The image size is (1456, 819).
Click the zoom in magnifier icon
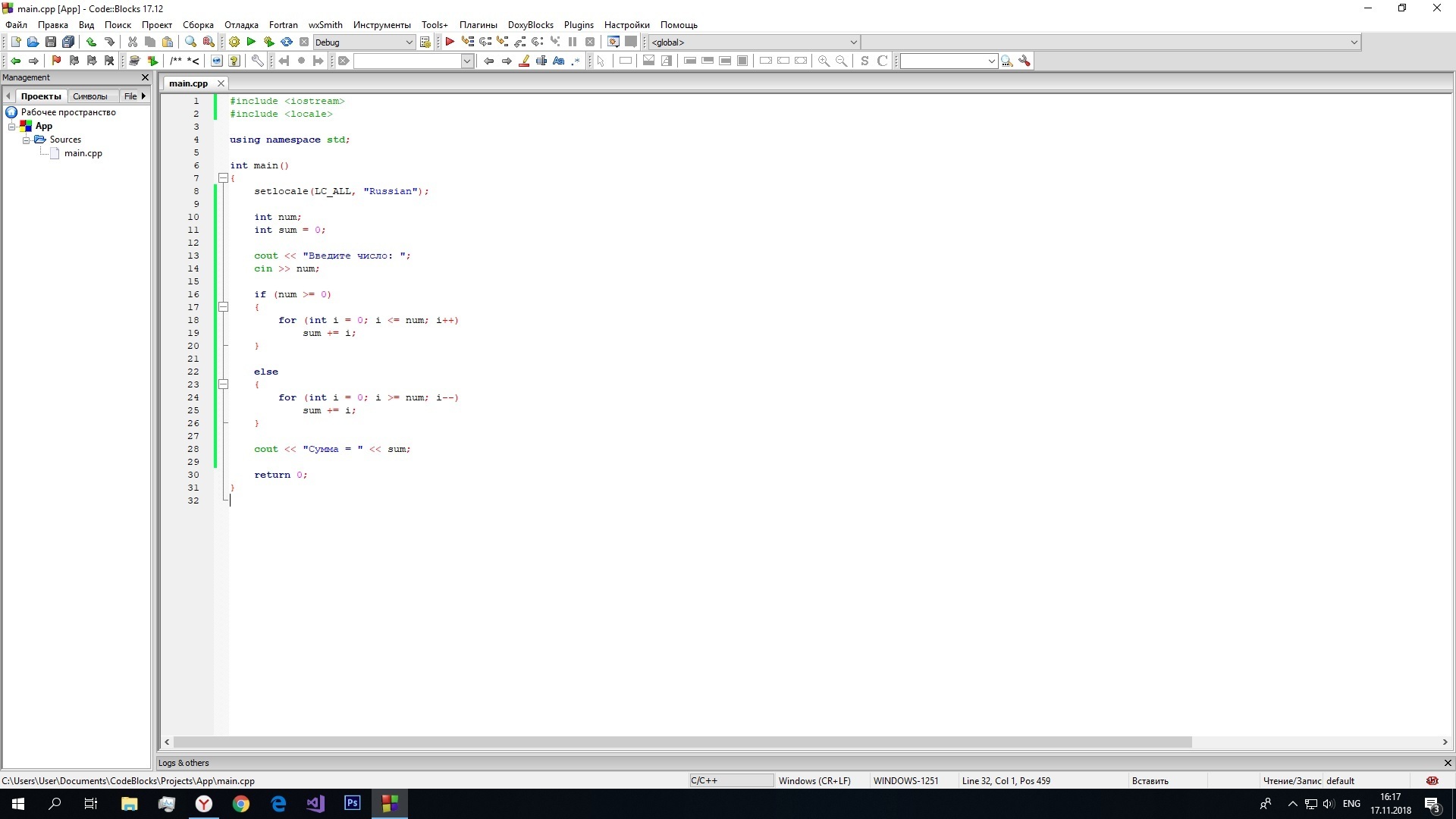point(824,61)
